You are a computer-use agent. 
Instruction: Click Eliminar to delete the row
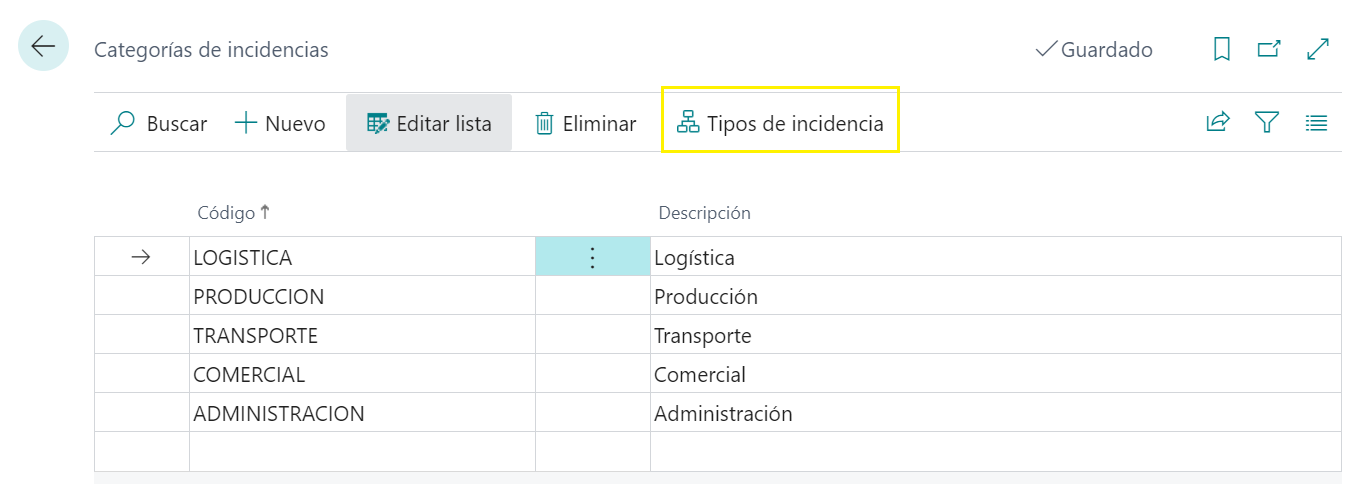tap(586, 124)
